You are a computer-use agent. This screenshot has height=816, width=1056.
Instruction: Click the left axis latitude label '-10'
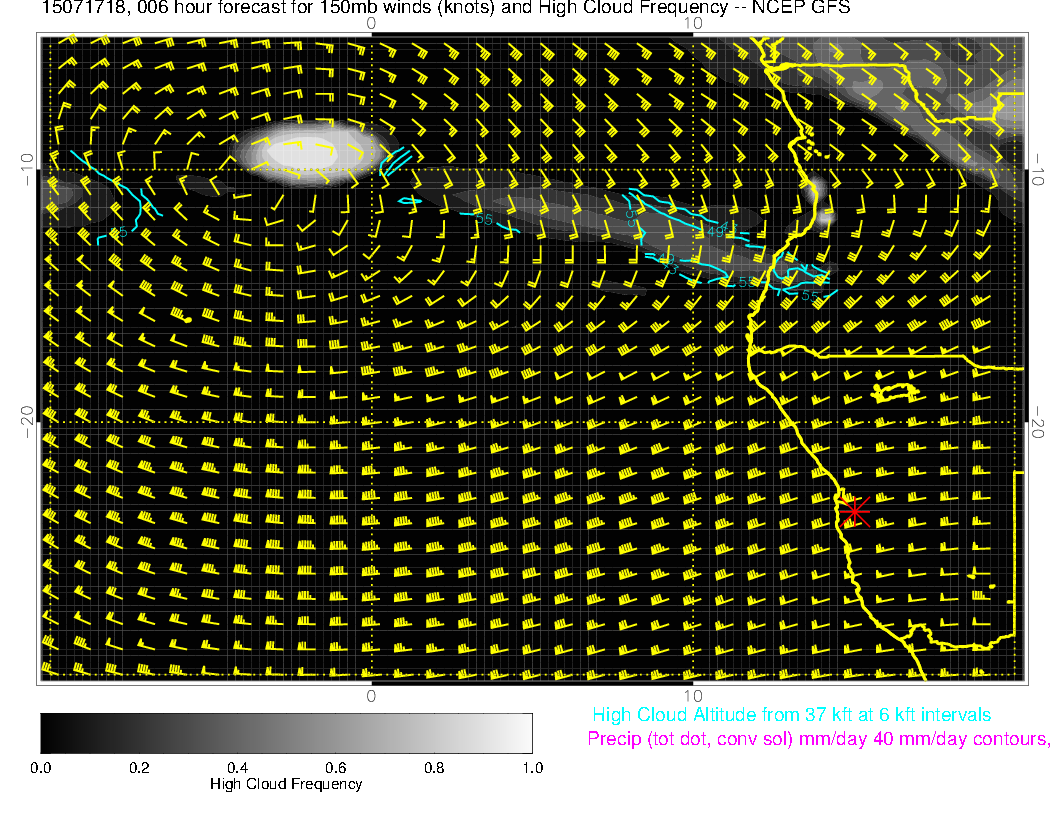click(x=26, y=170)
